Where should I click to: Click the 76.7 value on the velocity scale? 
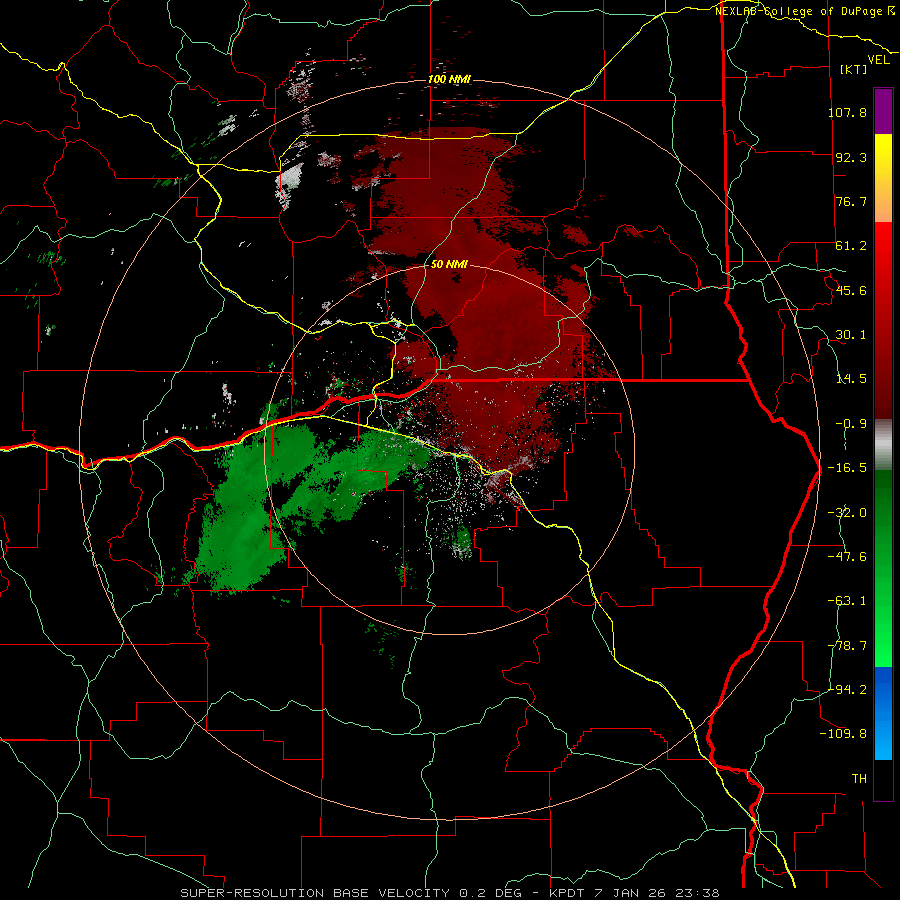coord(851,201)
